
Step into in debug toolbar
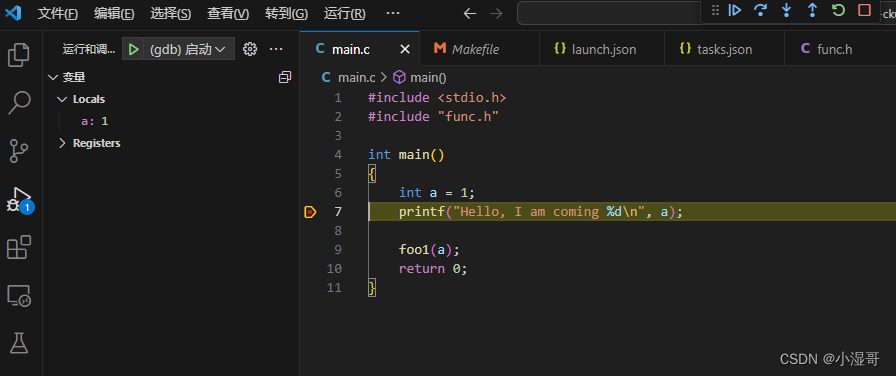[786, 10]
